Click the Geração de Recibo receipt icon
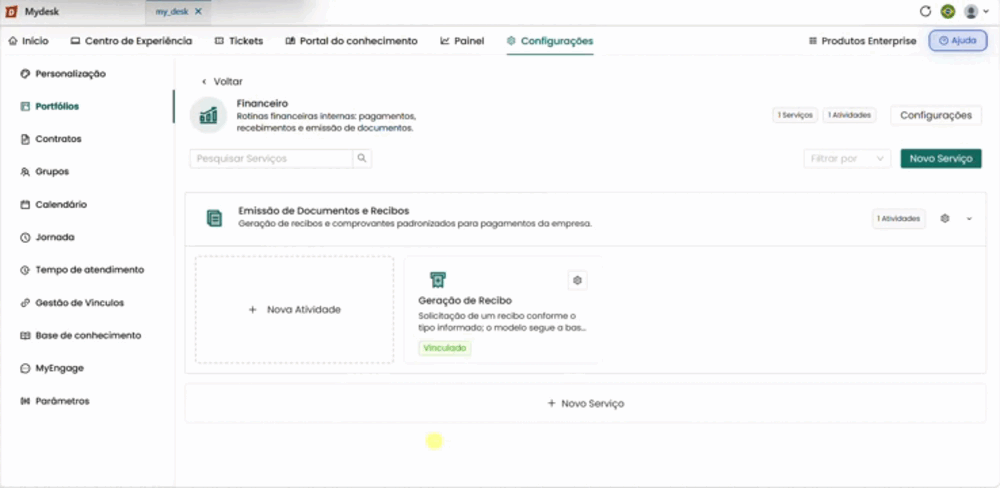The height and width of the screenshot is (488, 1000). [438, 279]
